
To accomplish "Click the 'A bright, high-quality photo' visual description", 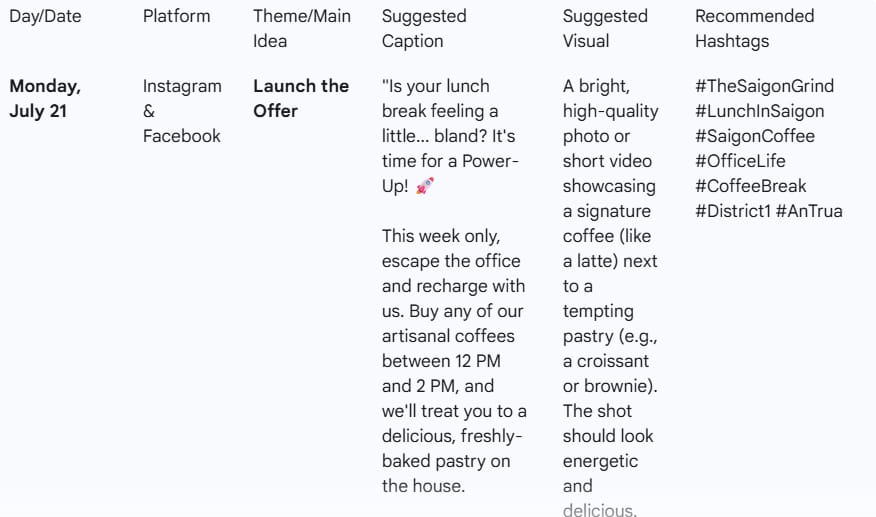I will click(610, 298).
